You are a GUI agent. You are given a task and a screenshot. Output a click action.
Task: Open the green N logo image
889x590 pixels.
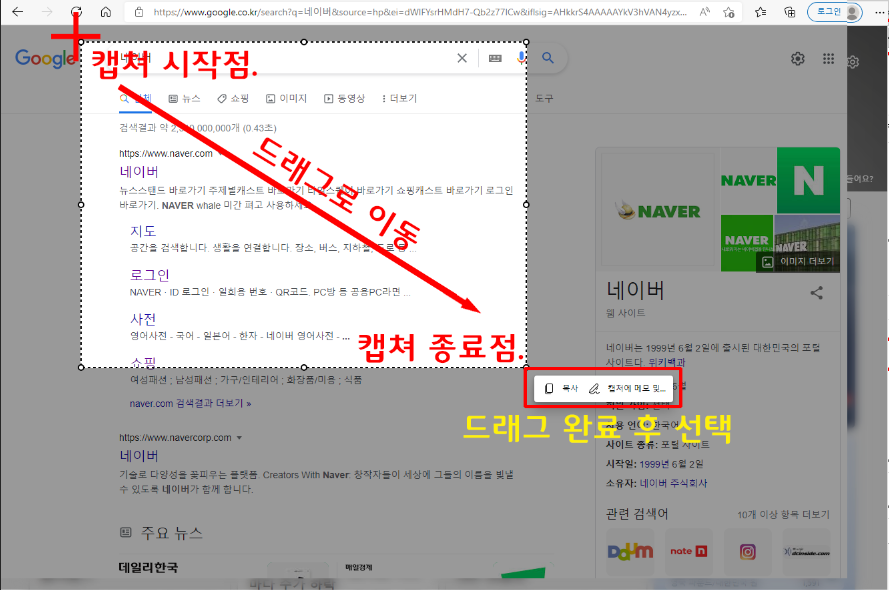pos(808,180)
